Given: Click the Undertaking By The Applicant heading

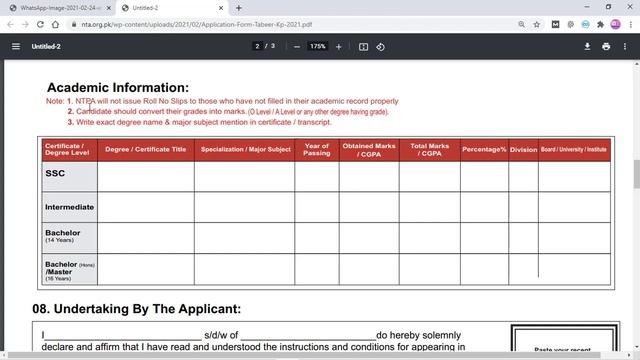Looking at the screenshot, I should [x=137, y=309].
